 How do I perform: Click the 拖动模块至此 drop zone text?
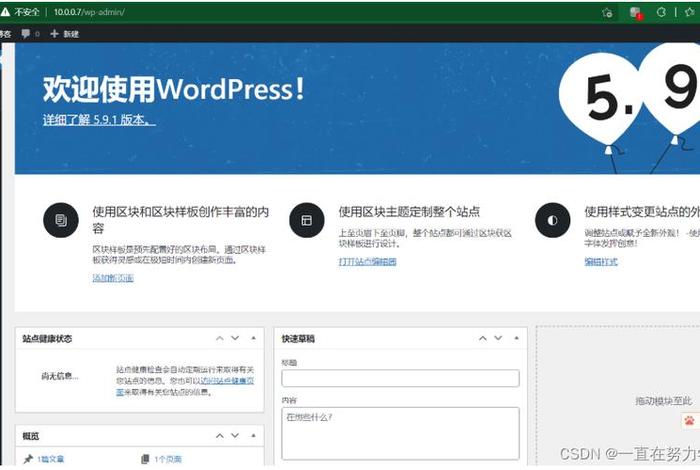(664, 401)
